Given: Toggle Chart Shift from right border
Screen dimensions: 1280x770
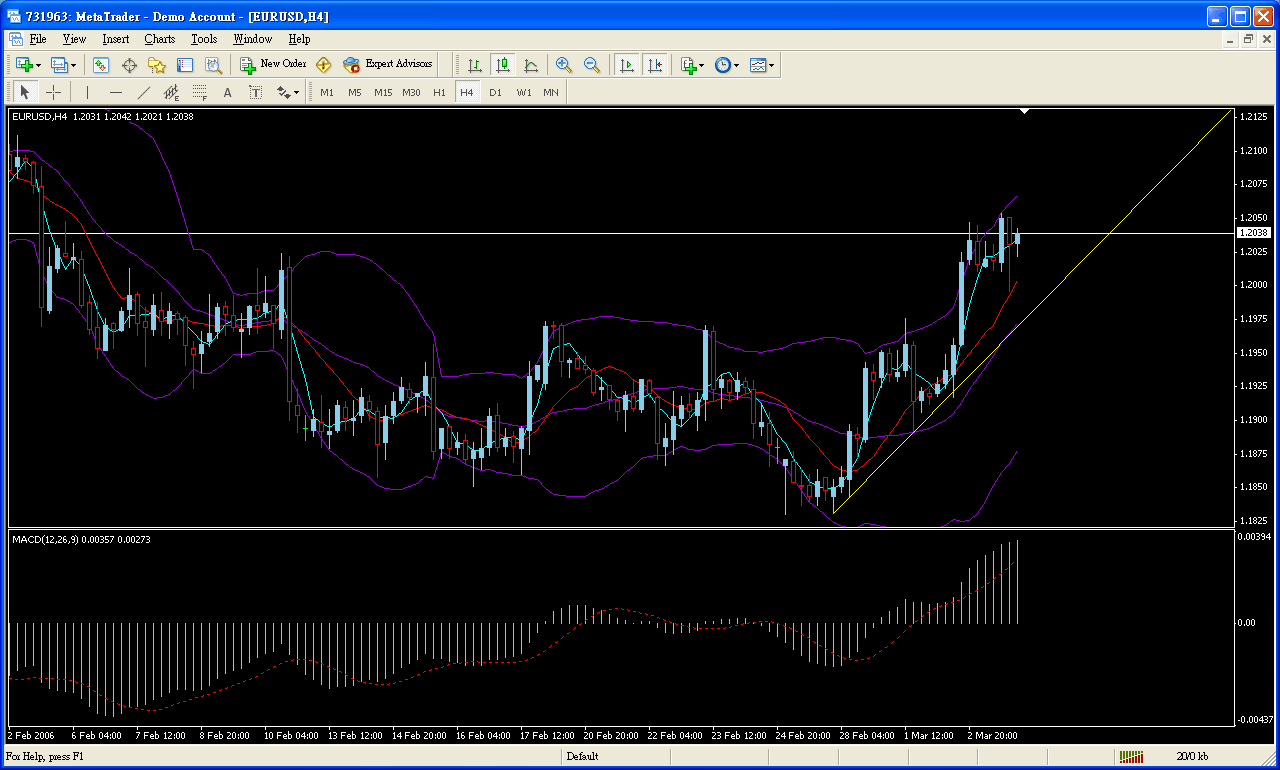Looking at the screenshot, I should coord(655,65).
